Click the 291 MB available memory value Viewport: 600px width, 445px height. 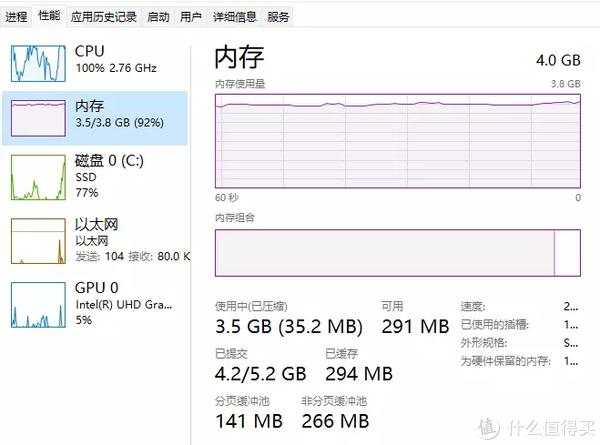pos(415,326)
